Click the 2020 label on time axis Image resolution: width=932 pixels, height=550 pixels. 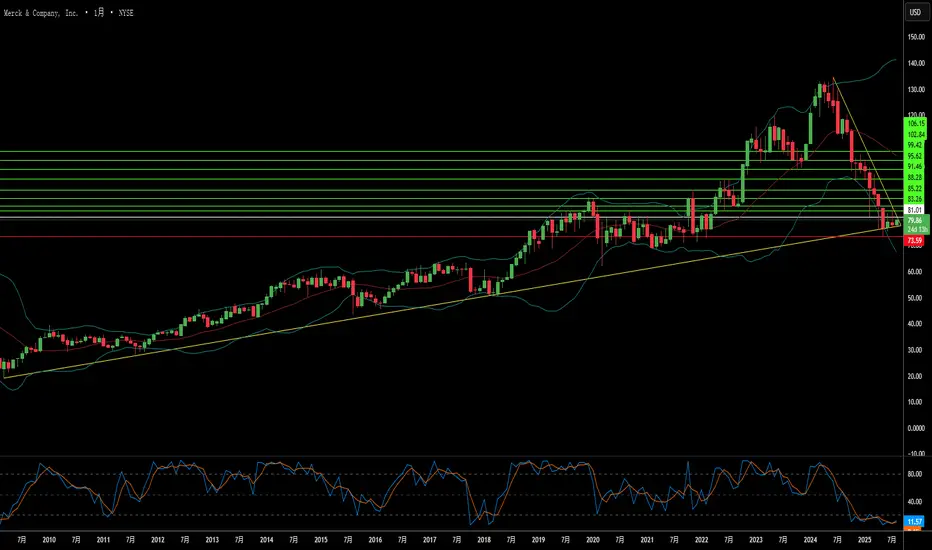592,539
